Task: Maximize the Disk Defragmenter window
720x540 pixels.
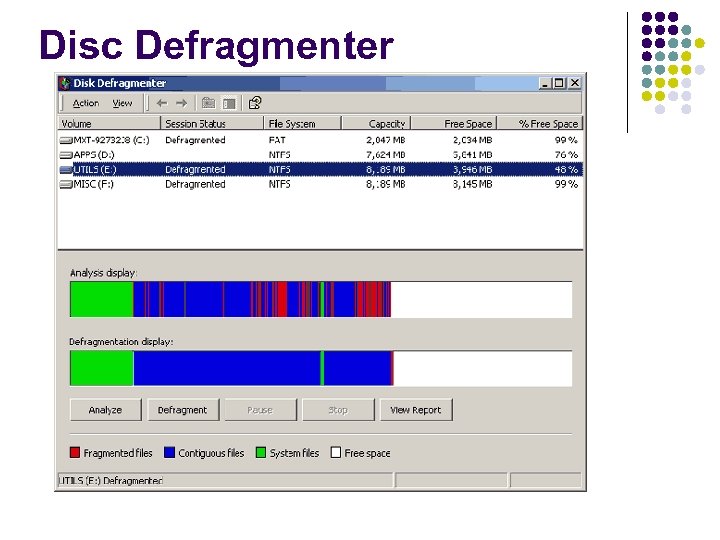Action: (x=559, y=83)
